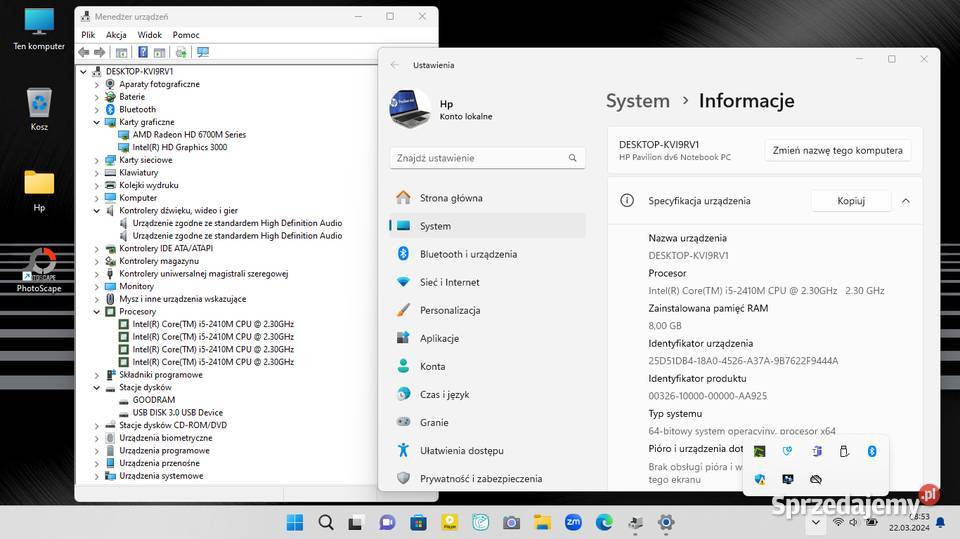Launch PhotoScape desktop shortcut
This screenshot has height=539, width=960.
coord(39,270)
